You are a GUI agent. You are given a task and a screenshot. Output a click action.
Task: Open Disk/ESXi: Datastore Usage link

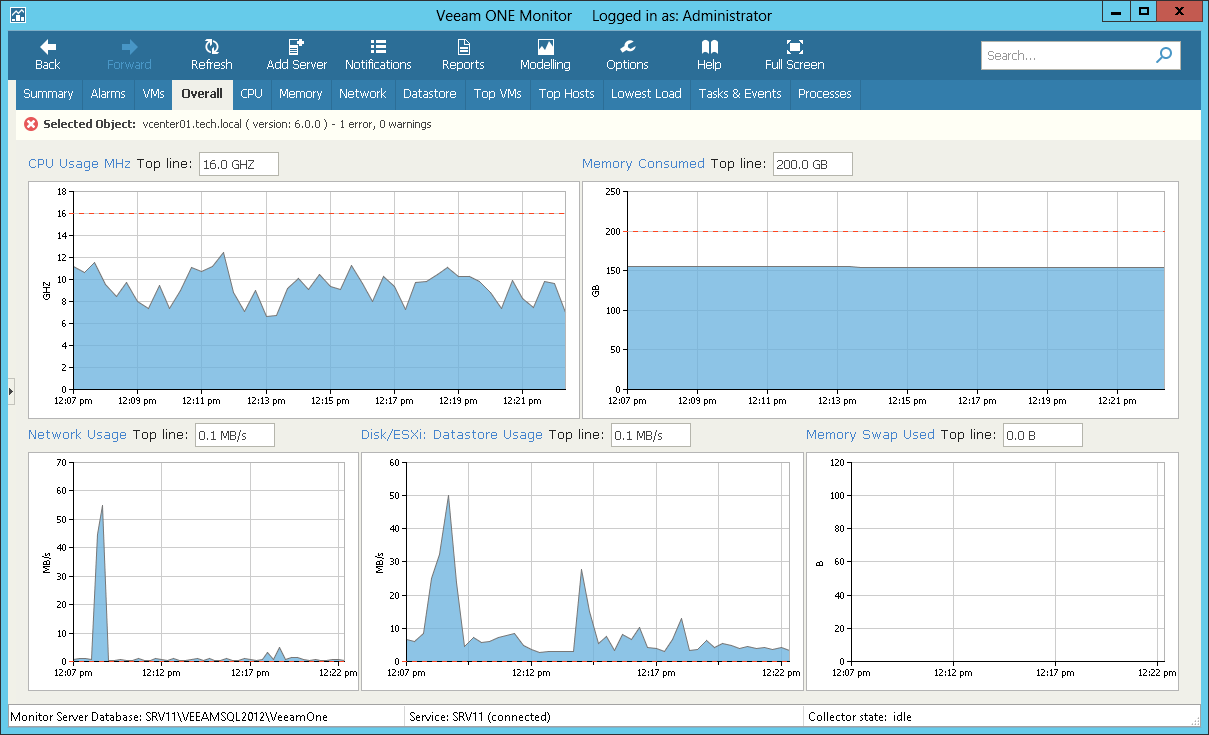[452, 435]
